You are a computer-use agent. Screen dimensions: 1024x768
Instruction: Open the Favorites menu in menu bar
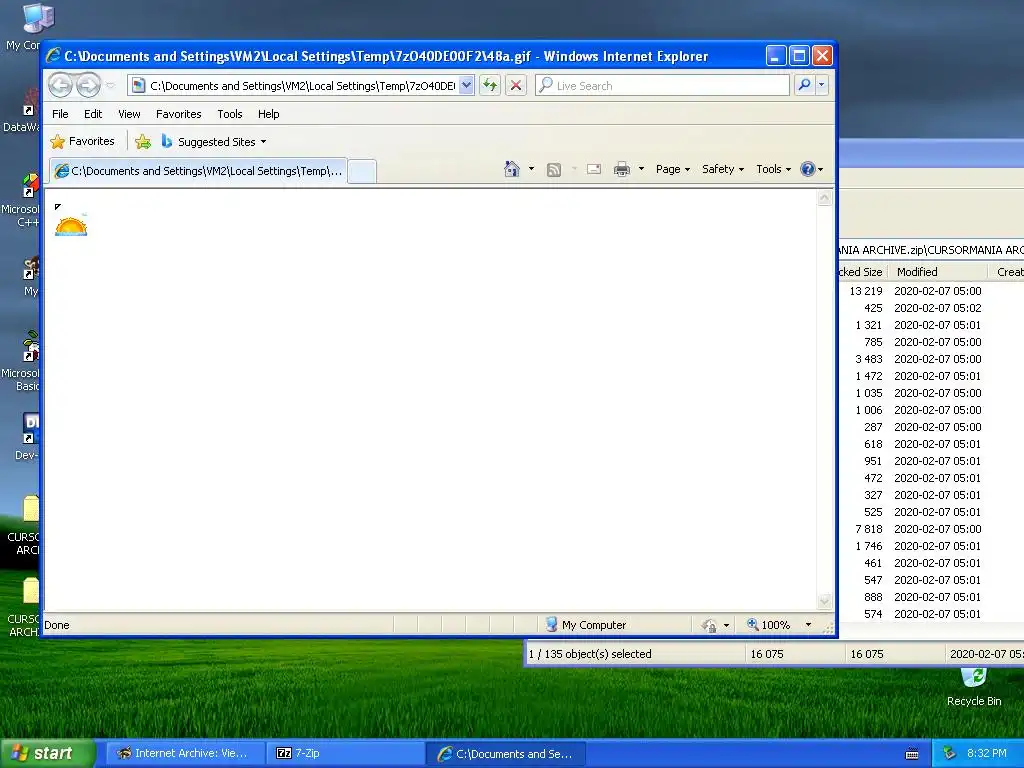point(178,114)
